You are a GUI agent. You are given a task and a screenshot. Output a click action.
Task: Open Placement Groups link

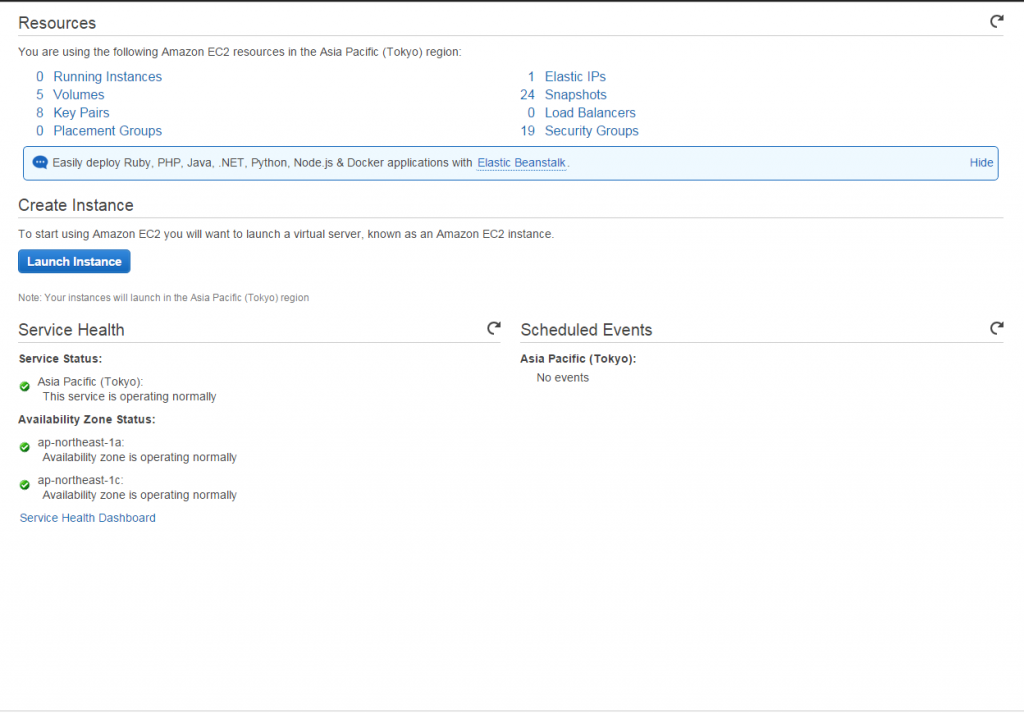pos(107,131)
